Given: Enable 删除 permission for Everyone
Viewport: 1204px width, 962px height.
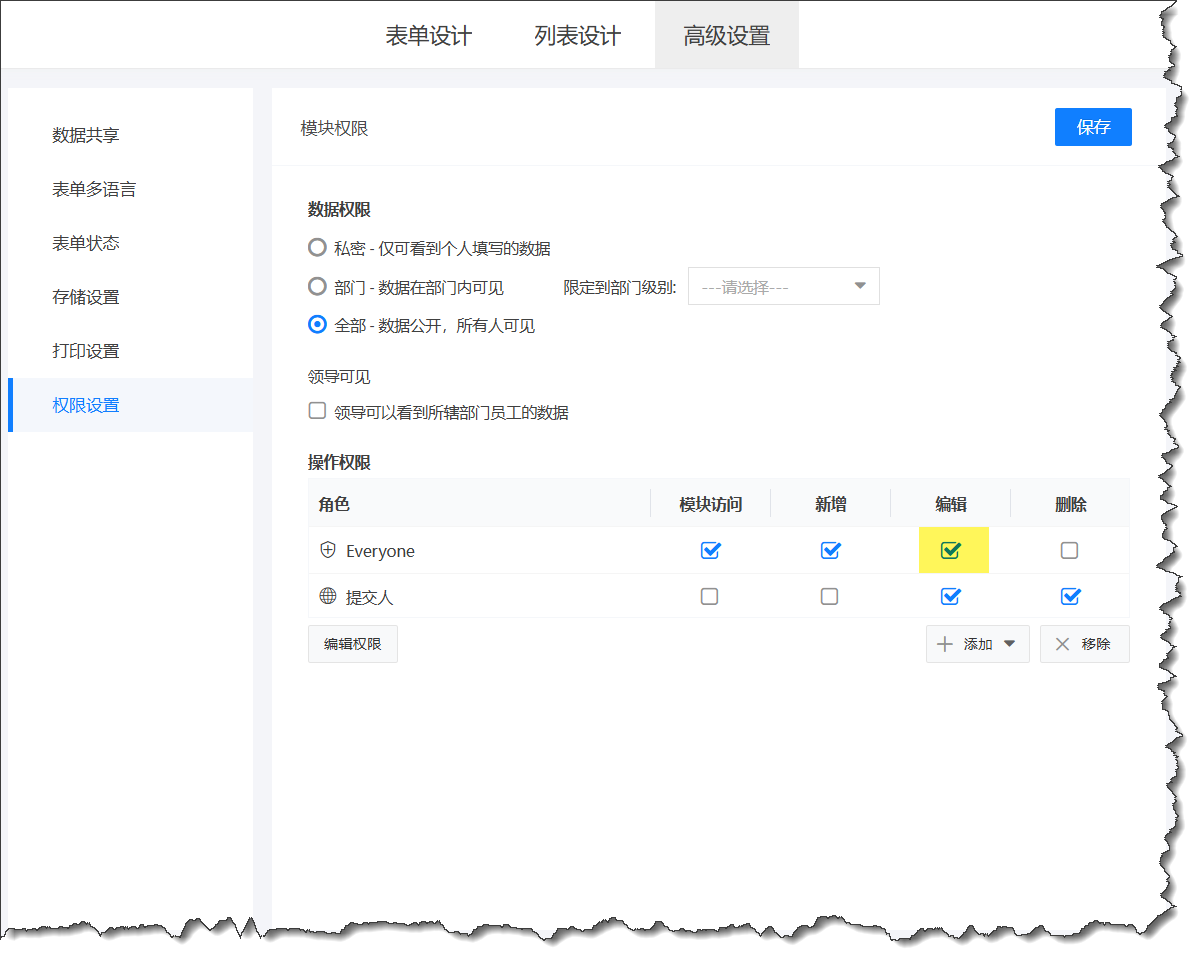Looking at the screenshot, I should pos(1070,550).
